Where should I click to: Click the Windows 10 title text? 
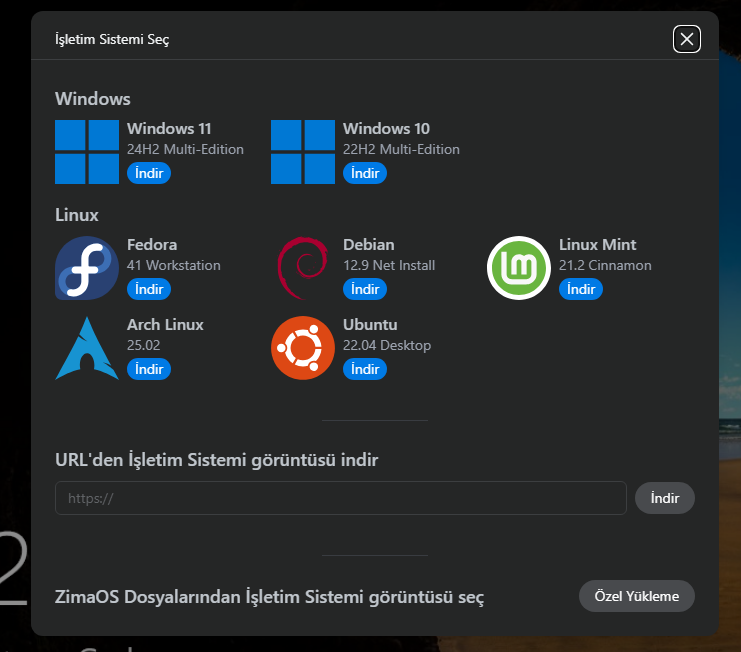point(387,129)
